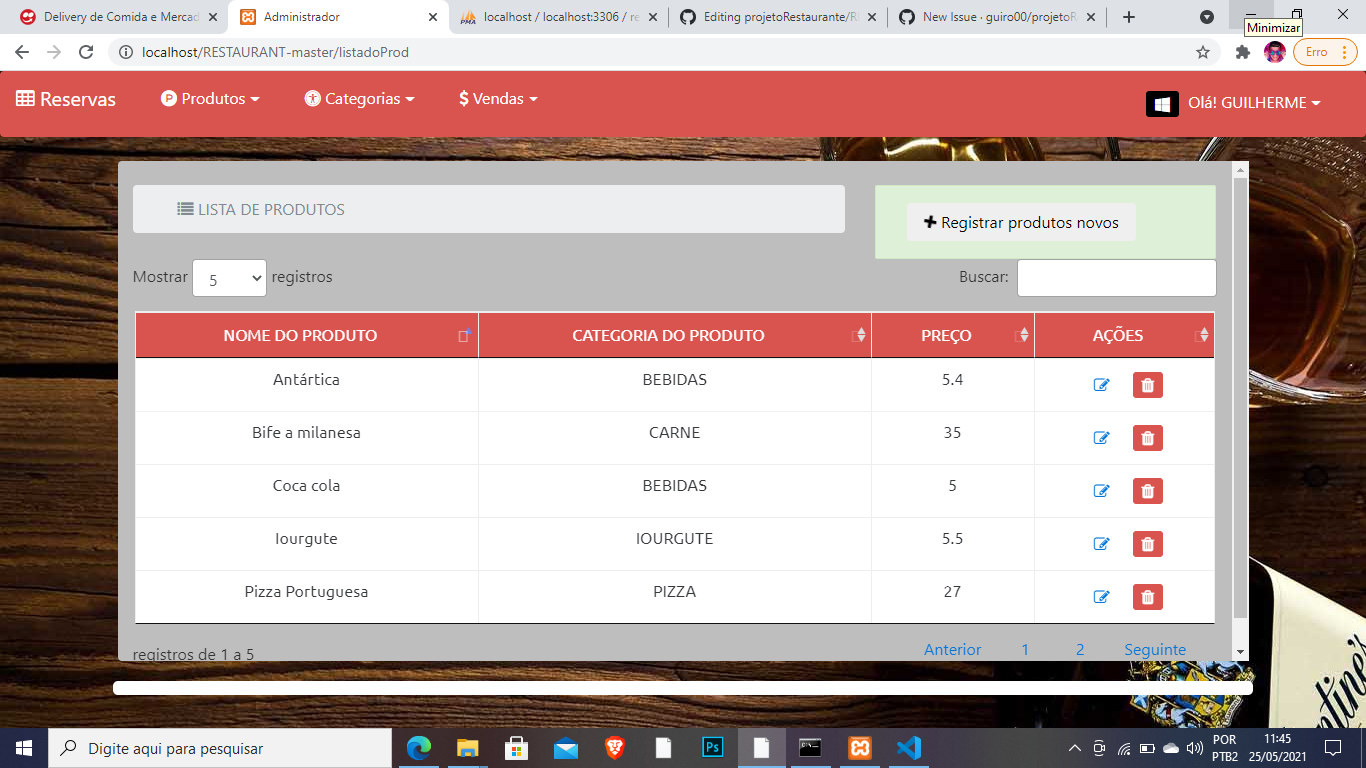
Task: Click the product list vertical scrollbar
Action: point(1240,398)
